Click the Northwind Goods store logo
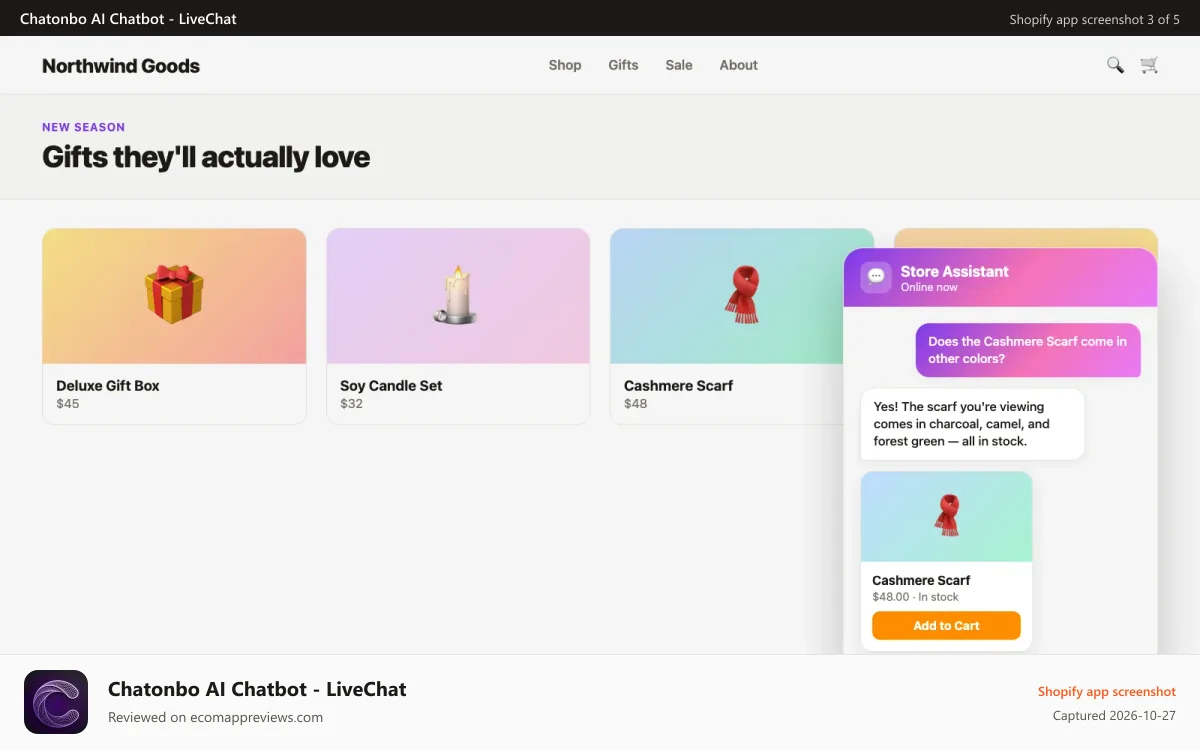Image resolution: width=1200 pixels, height=750 pixels. pyautogui.click(x=121, y=66)
